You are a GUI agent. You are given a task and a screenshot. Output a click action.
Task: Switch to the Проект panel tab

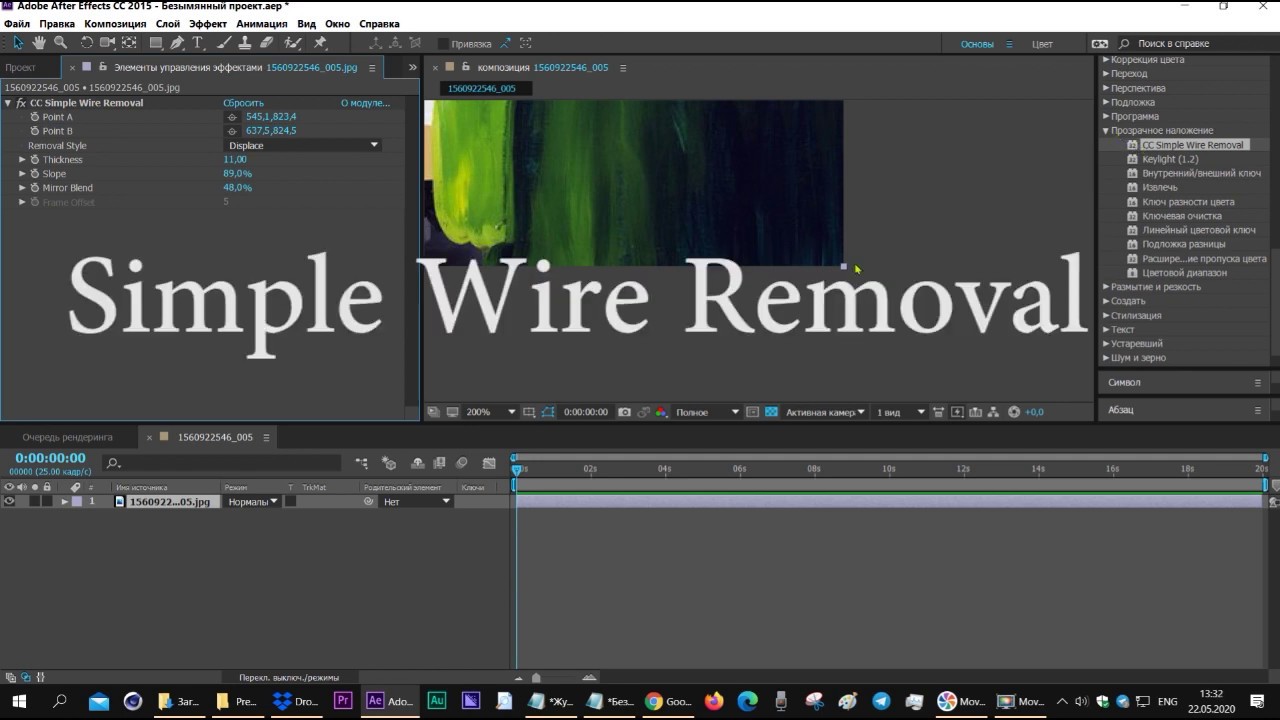click(21, 68)
